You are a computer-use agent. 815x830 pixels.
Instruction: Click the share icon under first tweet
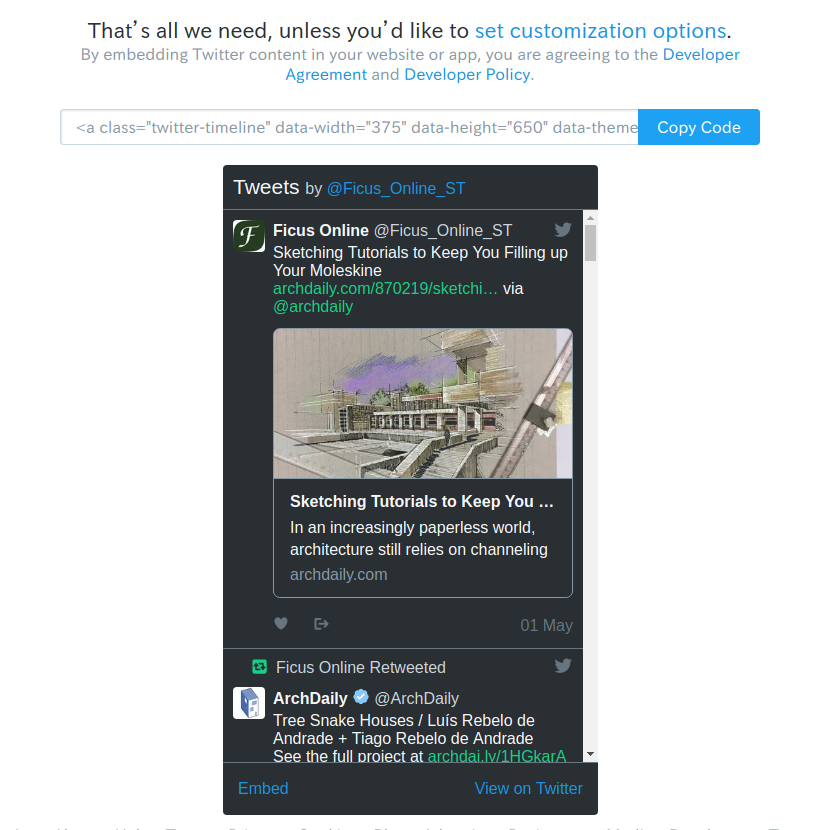(x=321, y=624)
